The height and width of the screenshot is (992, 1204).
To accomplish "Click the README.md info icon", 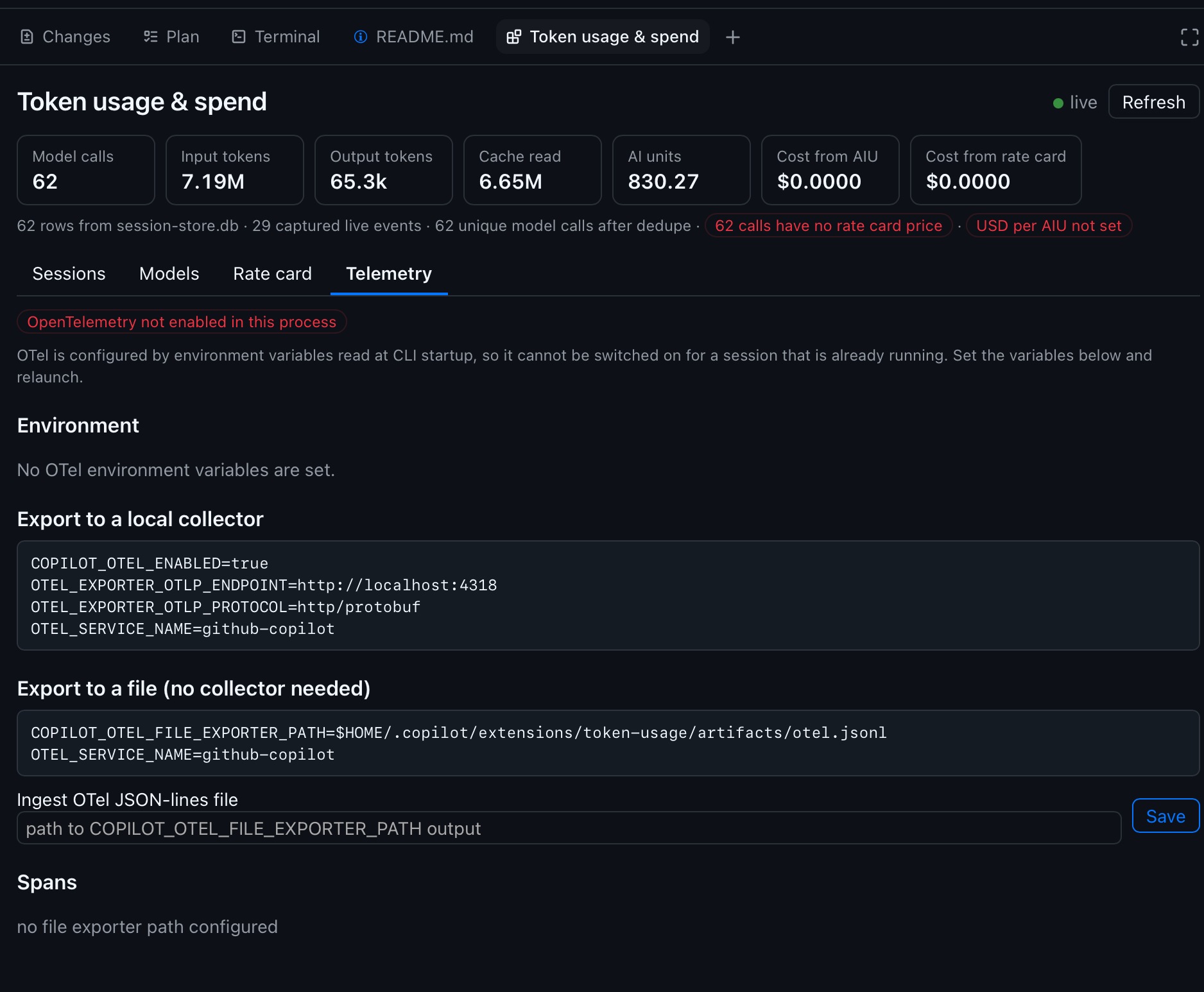I will pyautogui.click(x=361, y=37).
